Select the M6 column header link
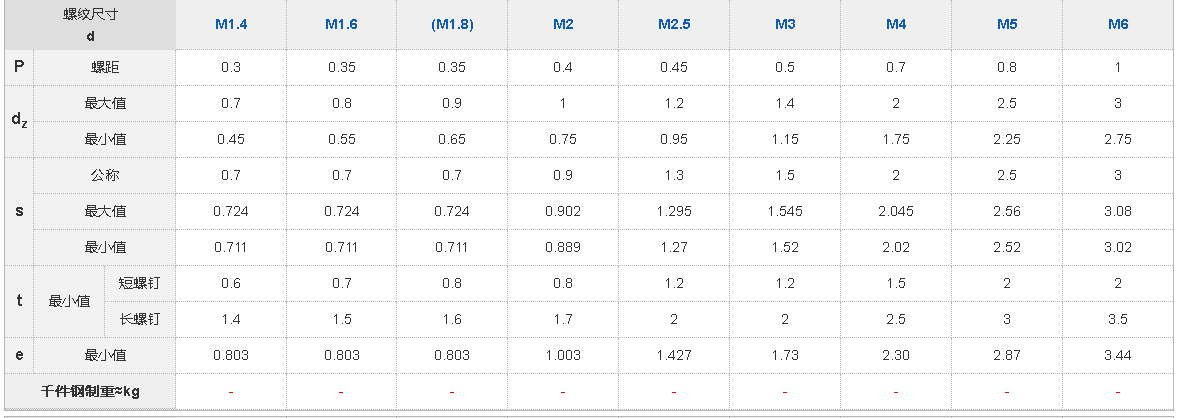Screen dimensions: 1179x418 coord(1118,24)
